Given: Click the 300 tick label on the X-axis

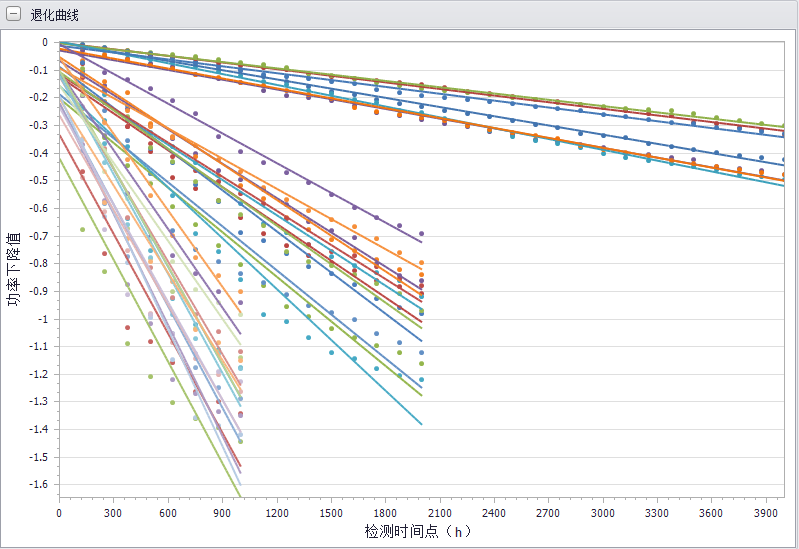Looking at the screenshot, I should (113, 512).
